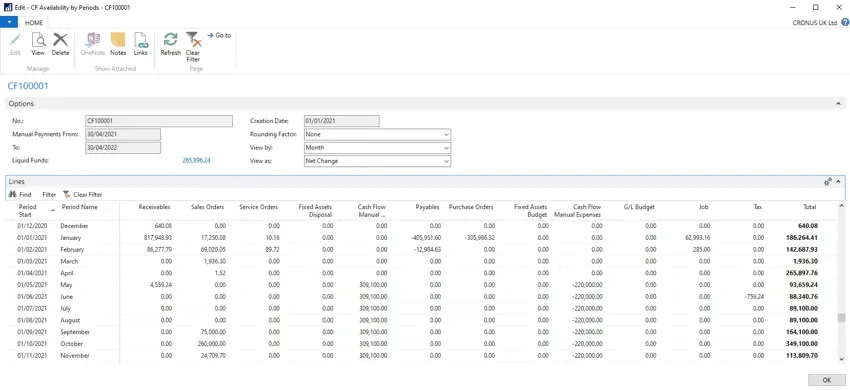
Task: Open the blue application menu dropdown
Action: tap(9, 22)
